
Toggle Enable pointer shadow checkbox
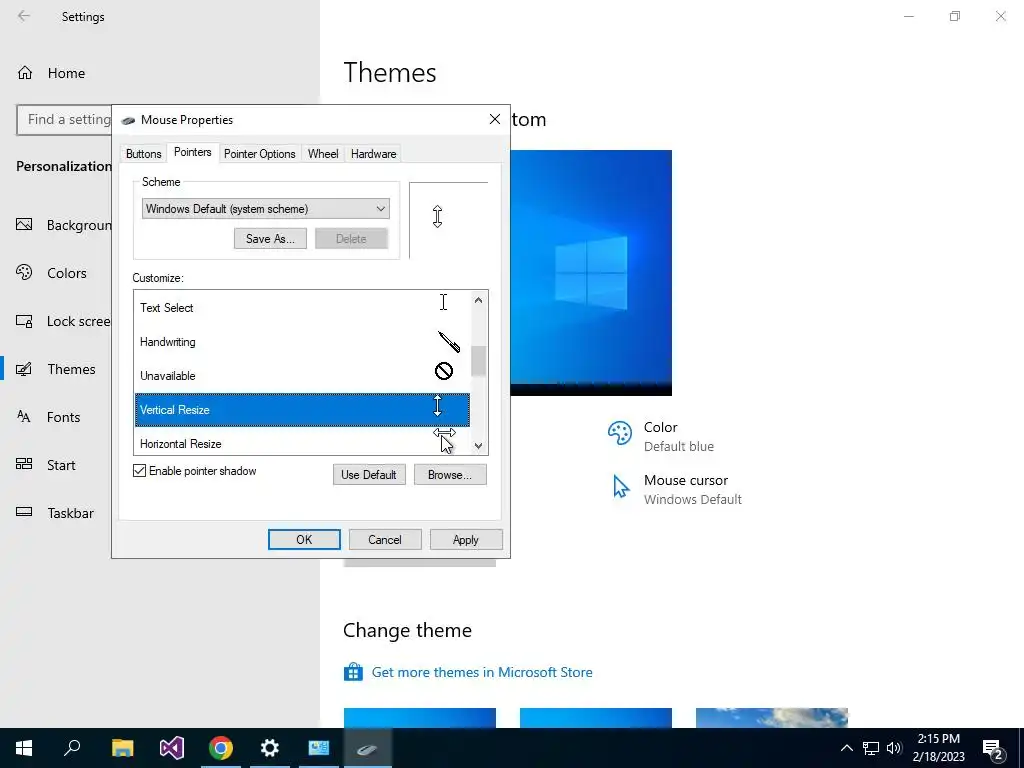[x=139, y=471]
